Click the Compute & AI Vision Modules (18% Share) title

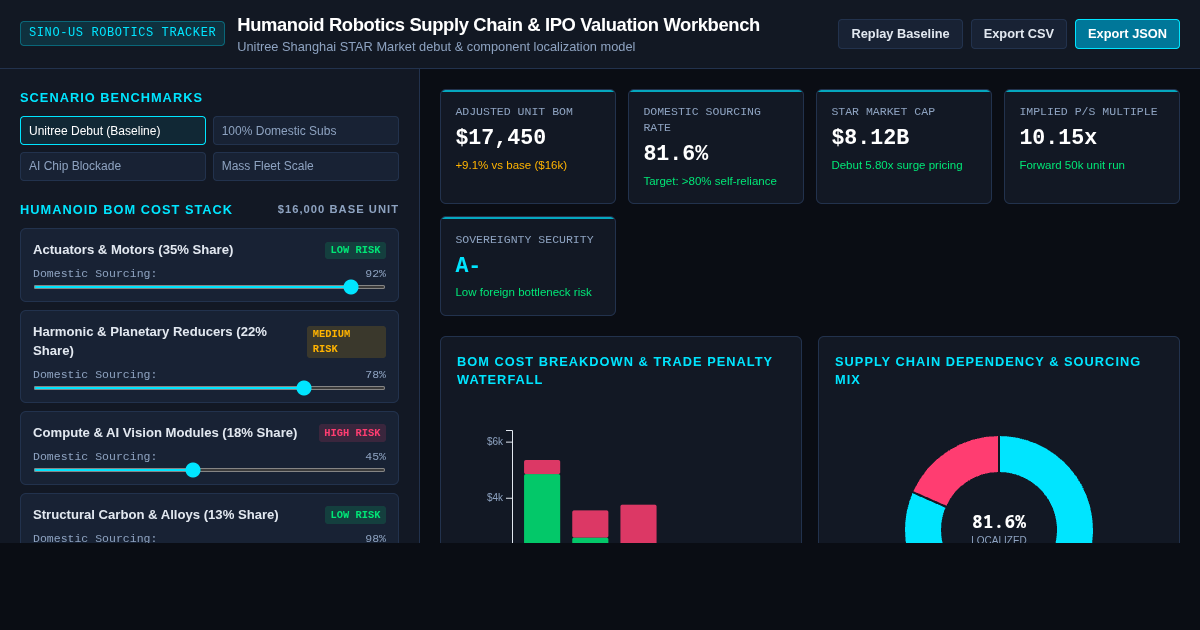165,433
